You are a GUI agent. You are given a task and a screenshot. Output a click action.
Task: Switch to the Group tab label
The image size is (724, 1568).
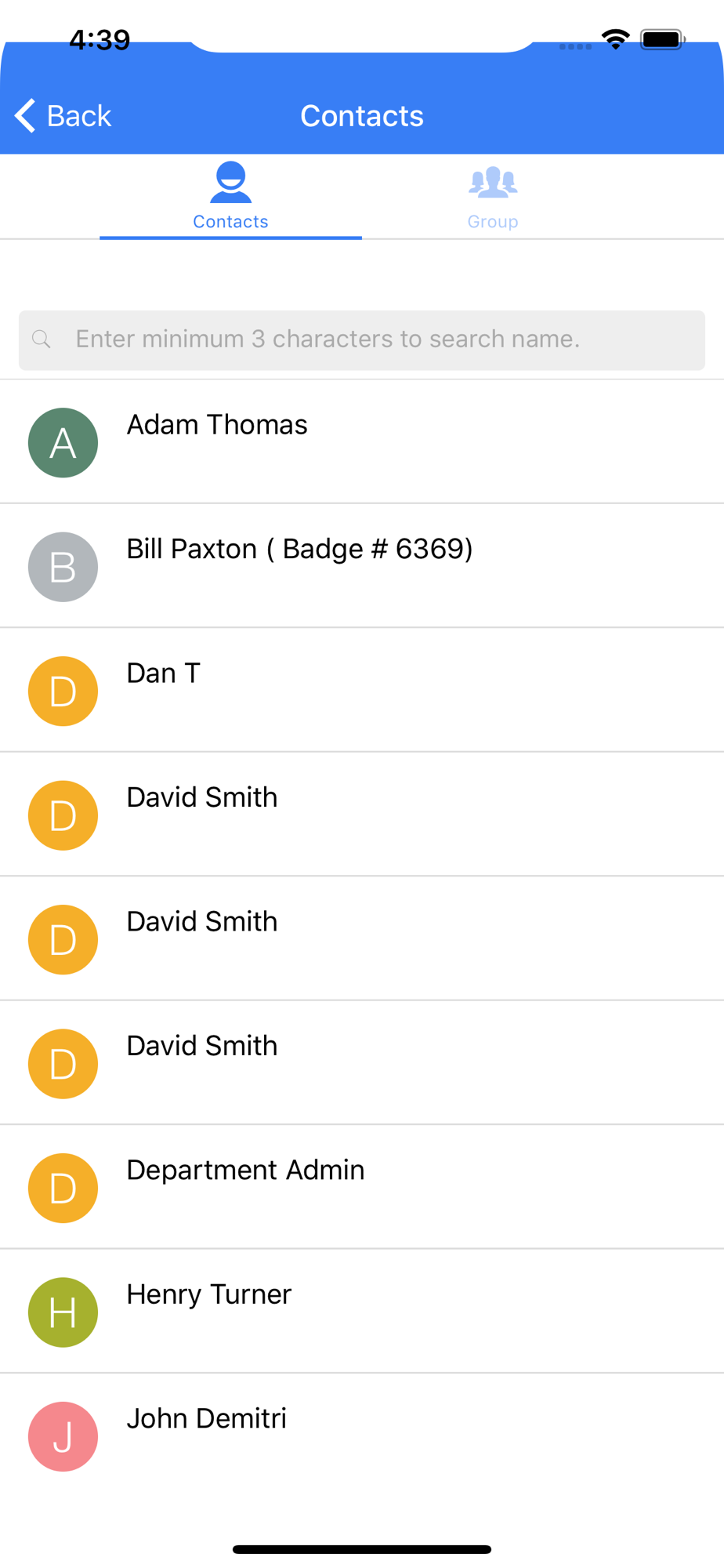coord(492,222)
